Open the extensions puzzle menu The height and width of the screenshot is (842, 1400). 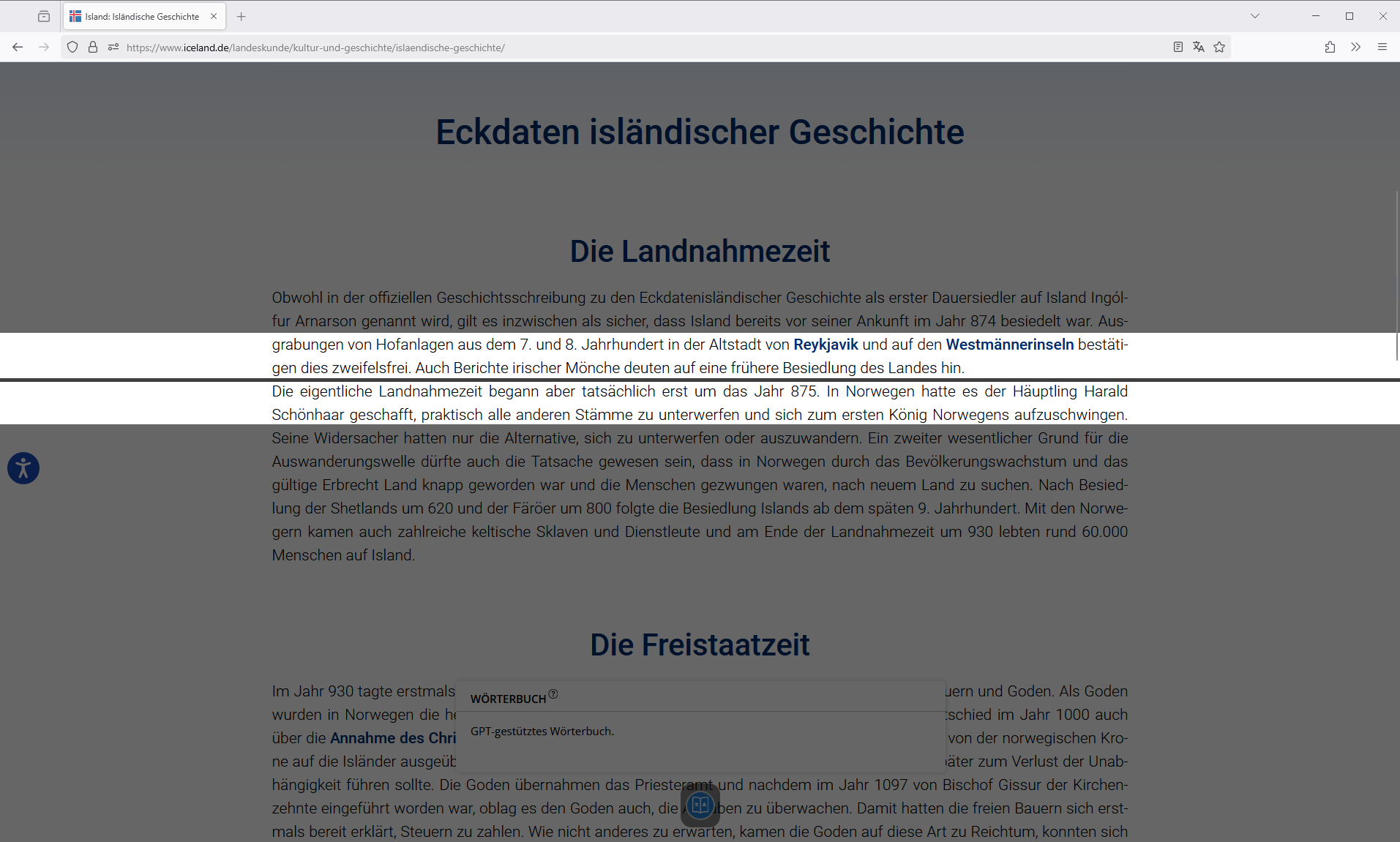click(1330, 47)
